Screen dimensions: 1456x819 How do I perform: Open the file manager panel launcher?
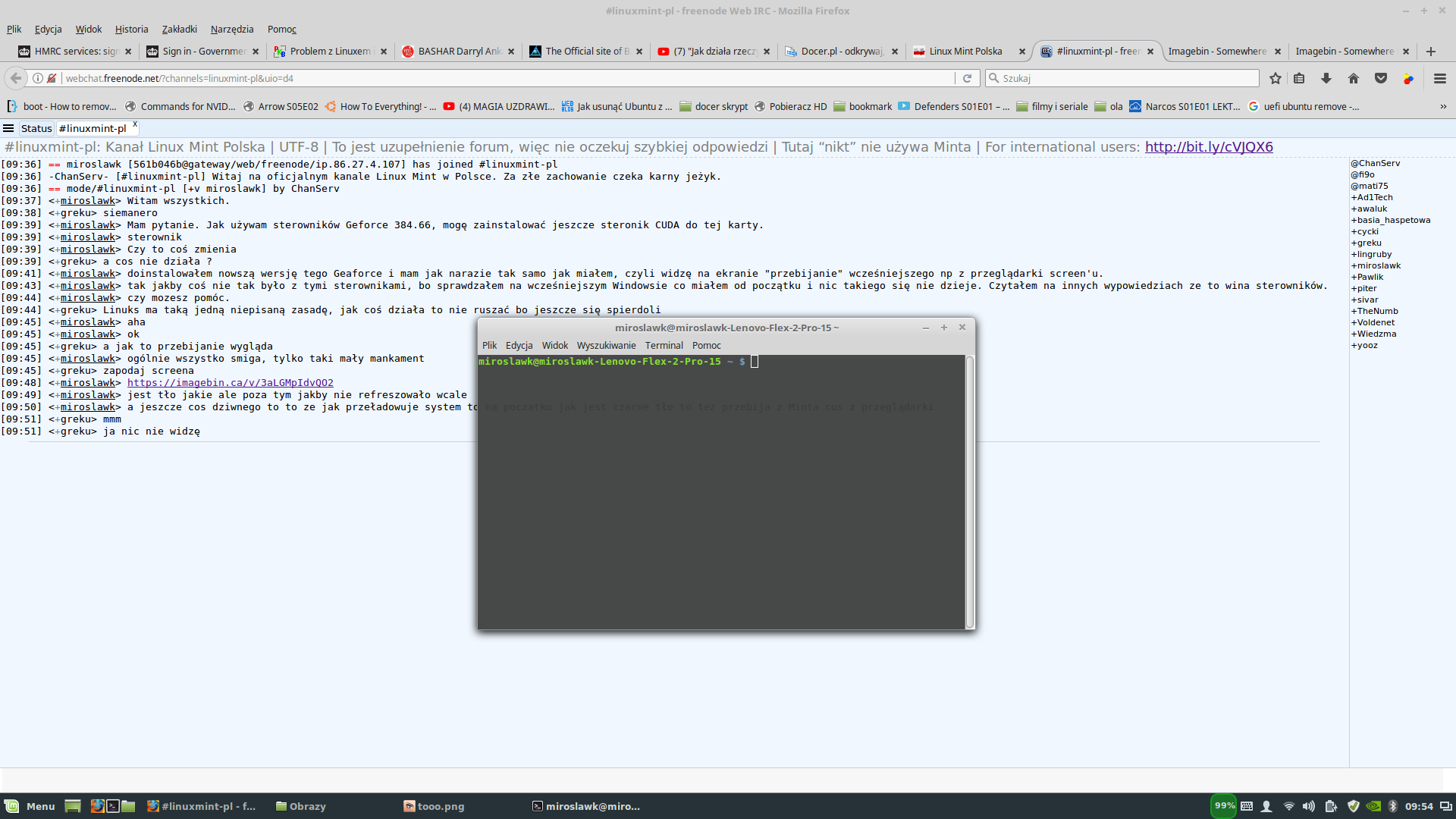(128, 806)
